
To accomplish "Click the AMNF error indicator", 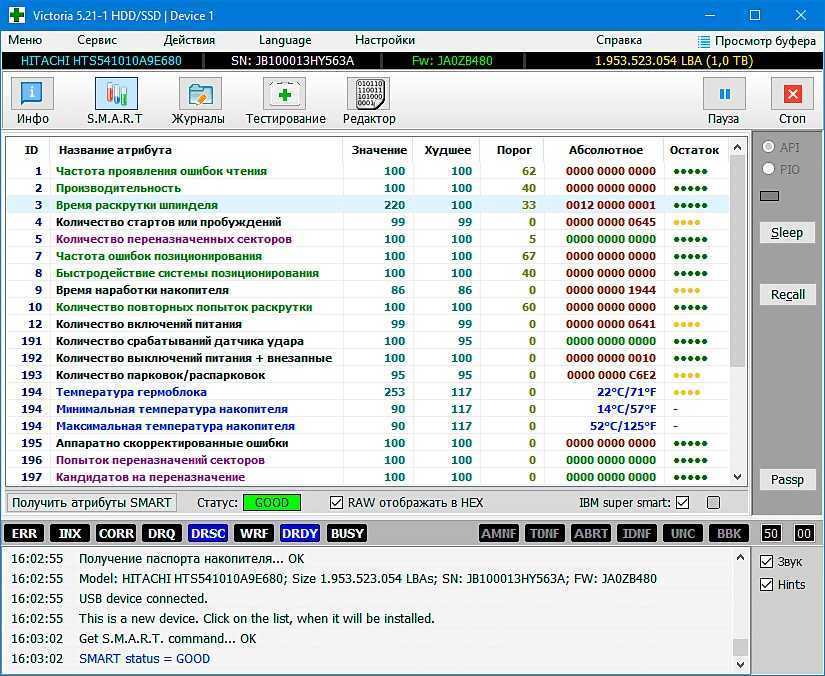I will [x=499, y=533].
